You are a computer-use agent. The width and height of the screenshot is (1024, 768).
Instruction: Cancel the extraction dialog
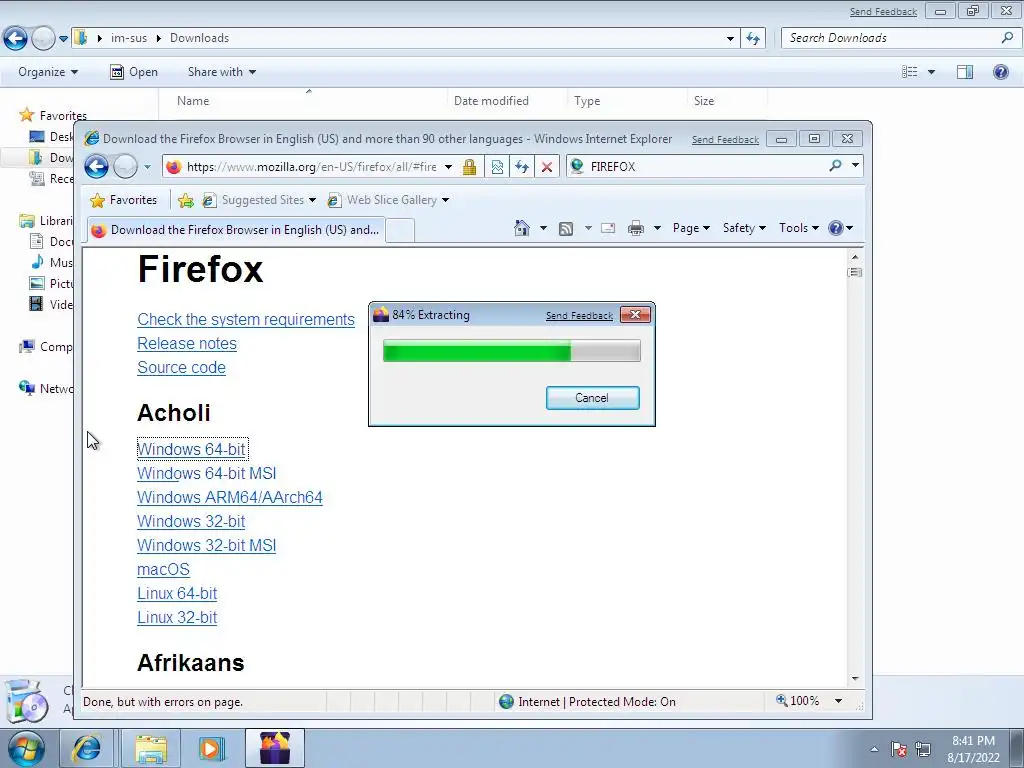tap(592, 398)
